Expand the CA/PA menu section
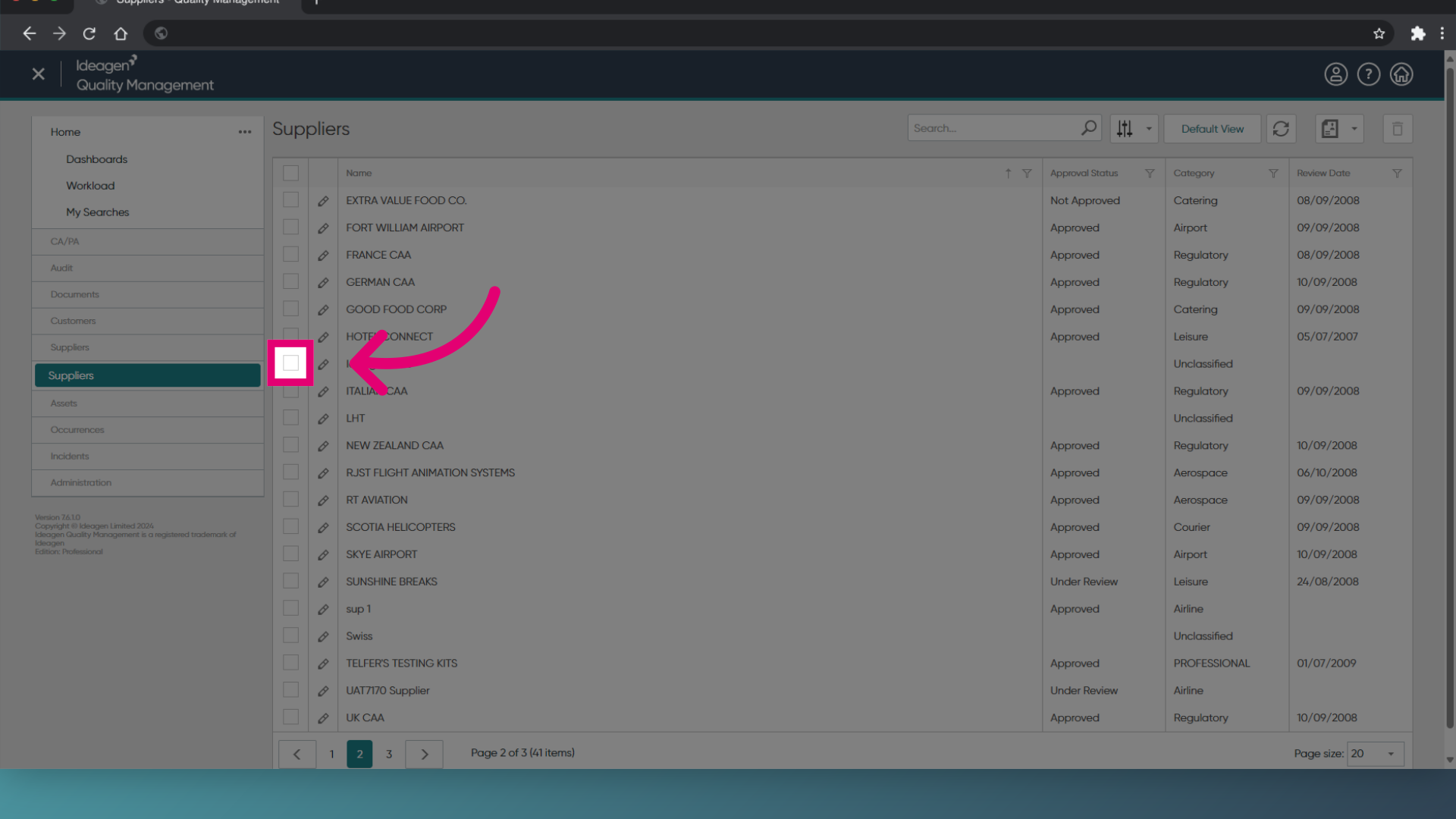The image size is (1456, 819). (148, 242)
